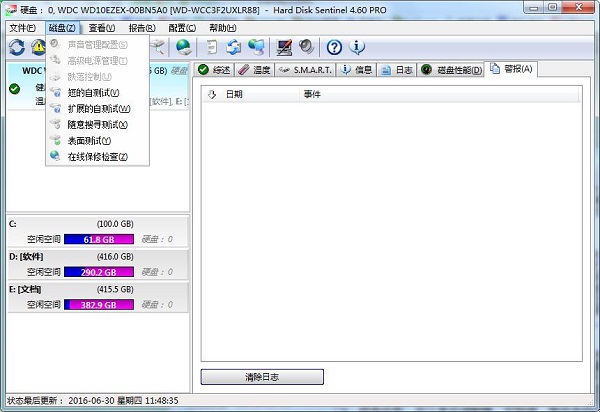600x412 pixels.
Task: Click the C: free space bar 61.8 GB
Action: [x=99, y=239]
